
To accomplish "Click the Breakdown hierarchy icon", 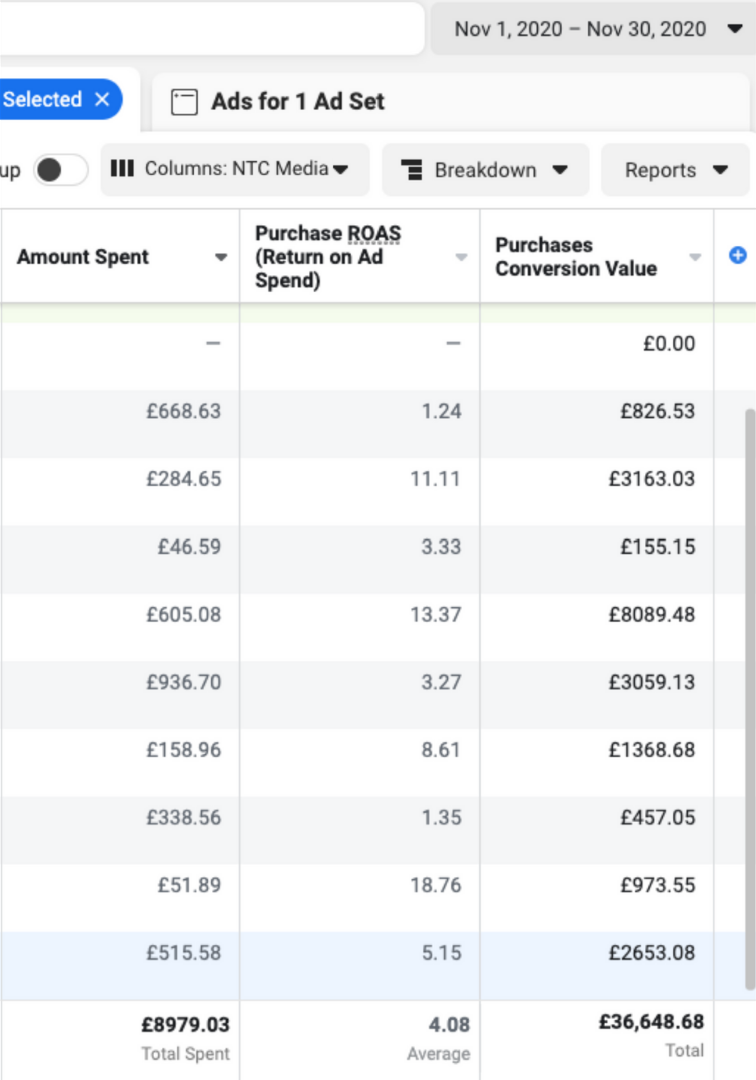I will click(411, 170).
